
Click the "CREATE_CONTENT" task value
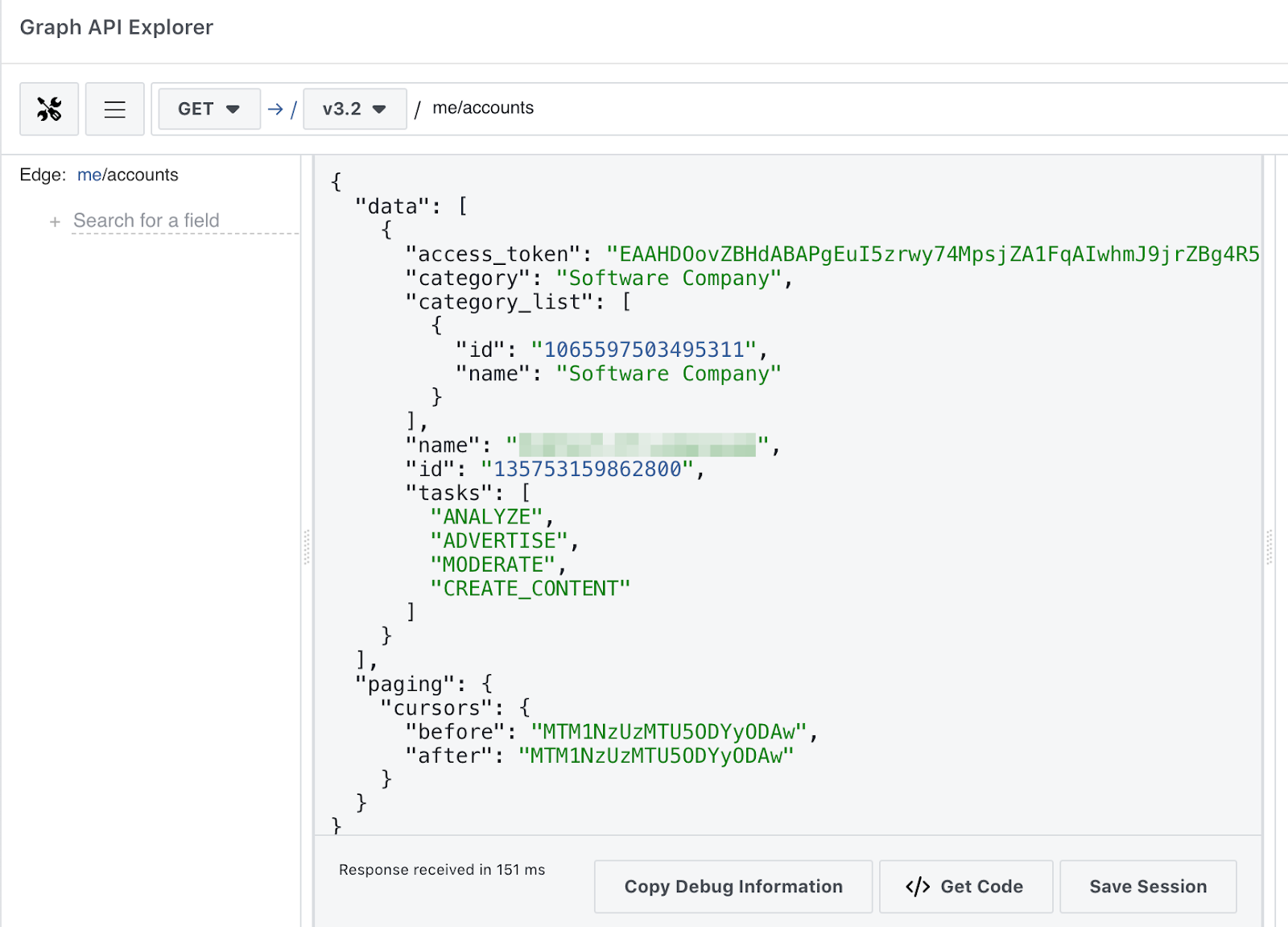click(x=530, y=589)
